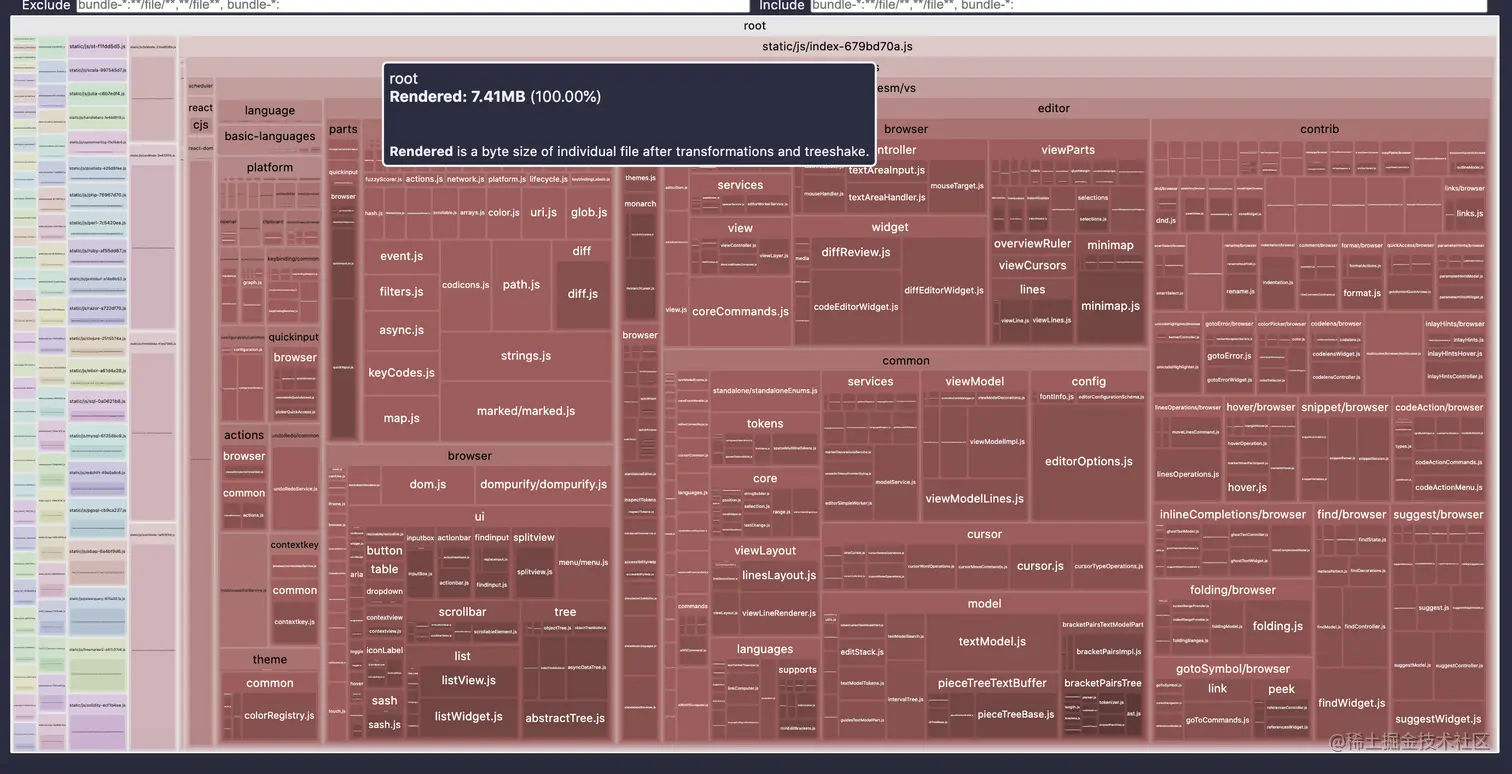Click the pieceTreeBase.js block
Screen dimensions: 1512x774
click(x=1016, y=714)
